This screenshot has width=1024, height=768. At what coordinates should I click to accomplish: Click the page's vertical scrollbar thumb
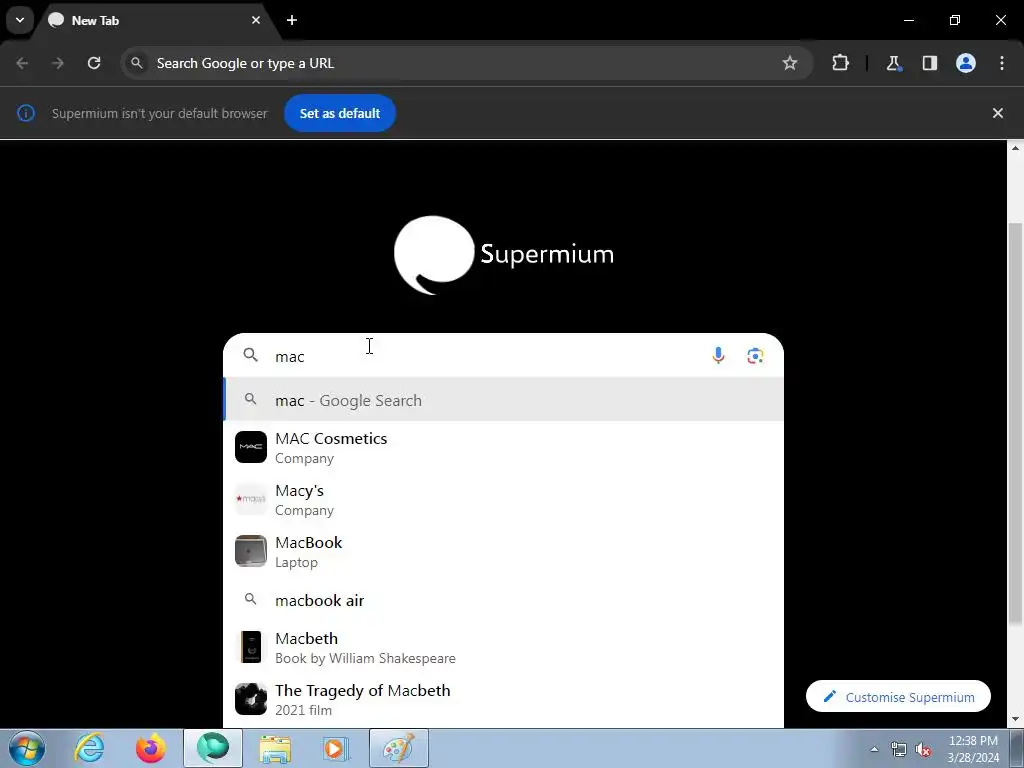coord(1015,423)
